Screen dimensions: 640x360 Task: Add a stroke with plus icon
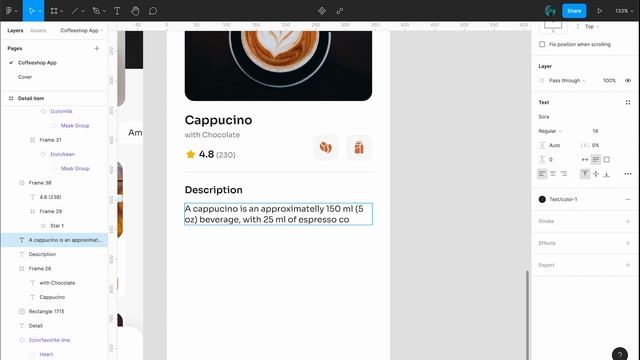(628, 221)
